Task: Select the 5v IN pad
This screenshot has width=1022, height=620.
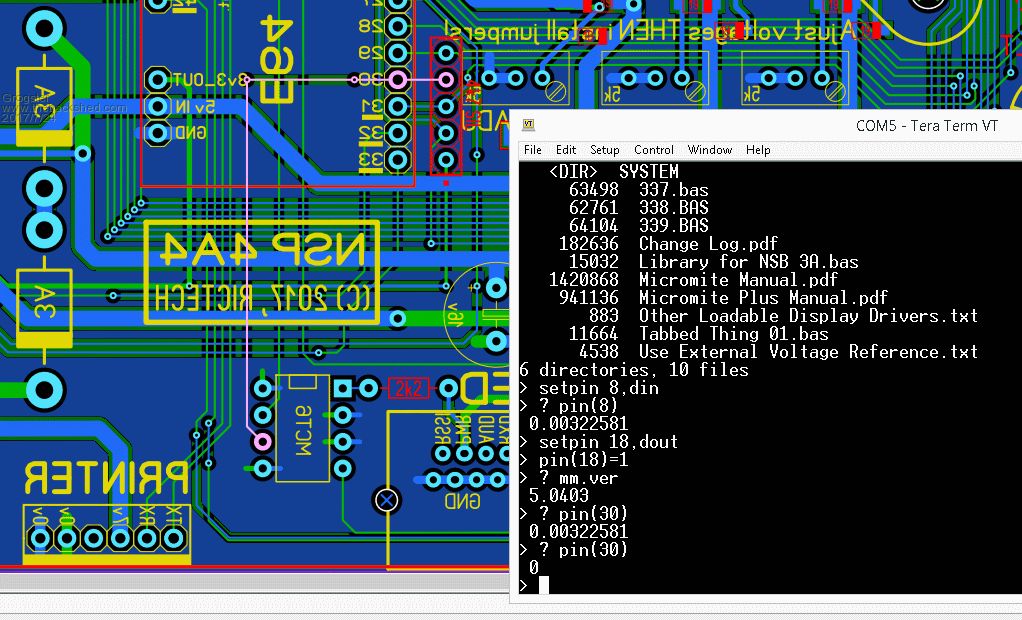Action: click(x=157, y=105)
